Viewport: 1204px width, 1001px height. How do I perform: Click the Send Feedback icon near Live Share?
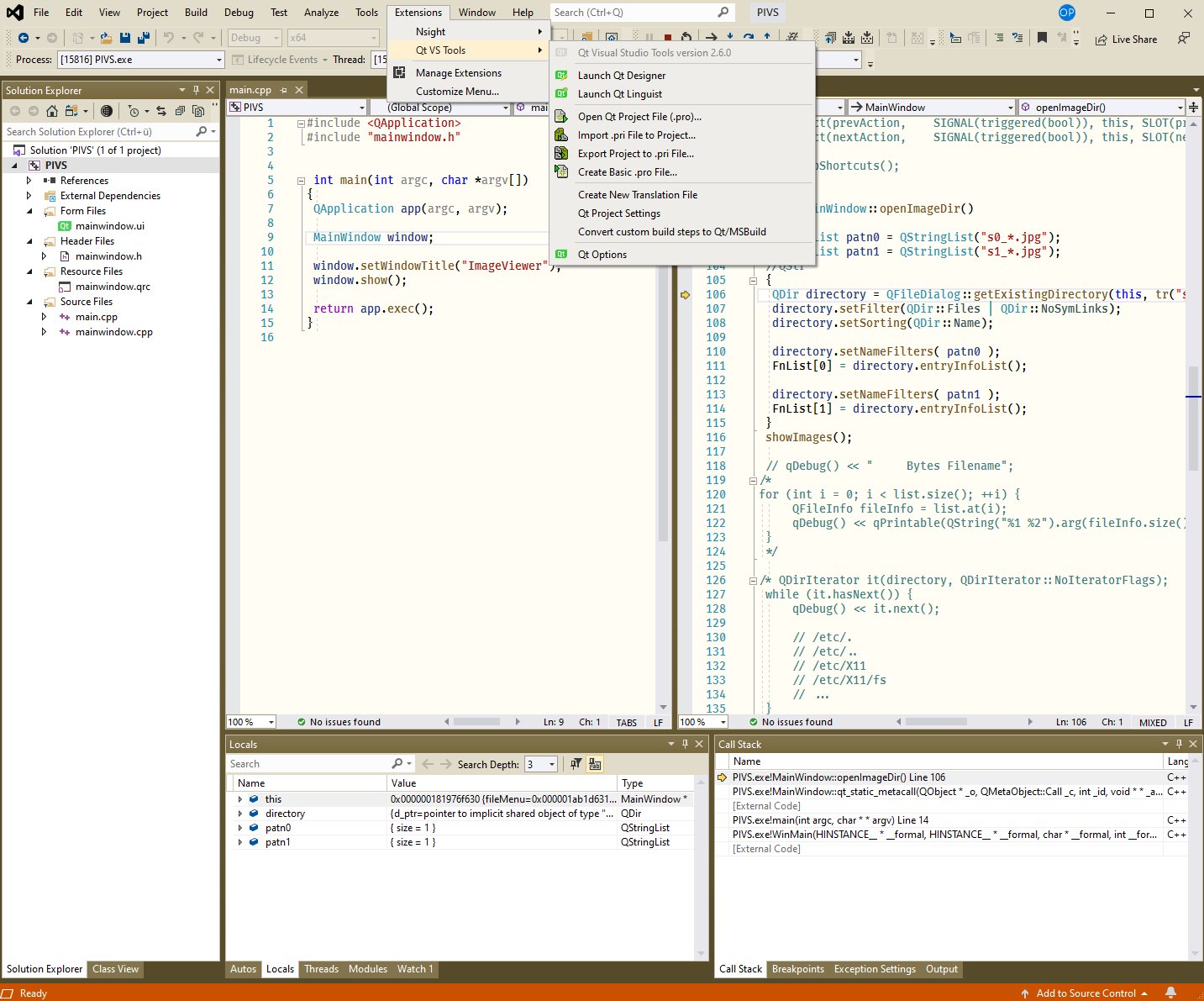pos(1183,39)
